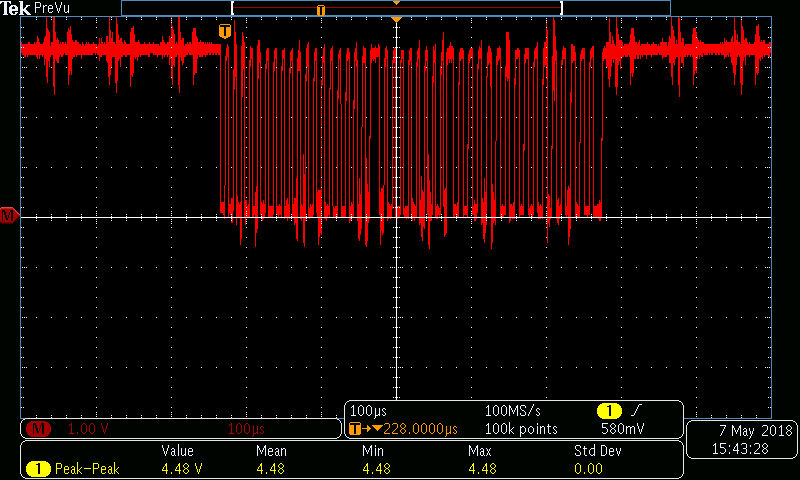Image resolution: width=800 pixels, height=480 pixels.
Task: Click the Value column header
Action: pyautogui.click(x=178, y=451)
